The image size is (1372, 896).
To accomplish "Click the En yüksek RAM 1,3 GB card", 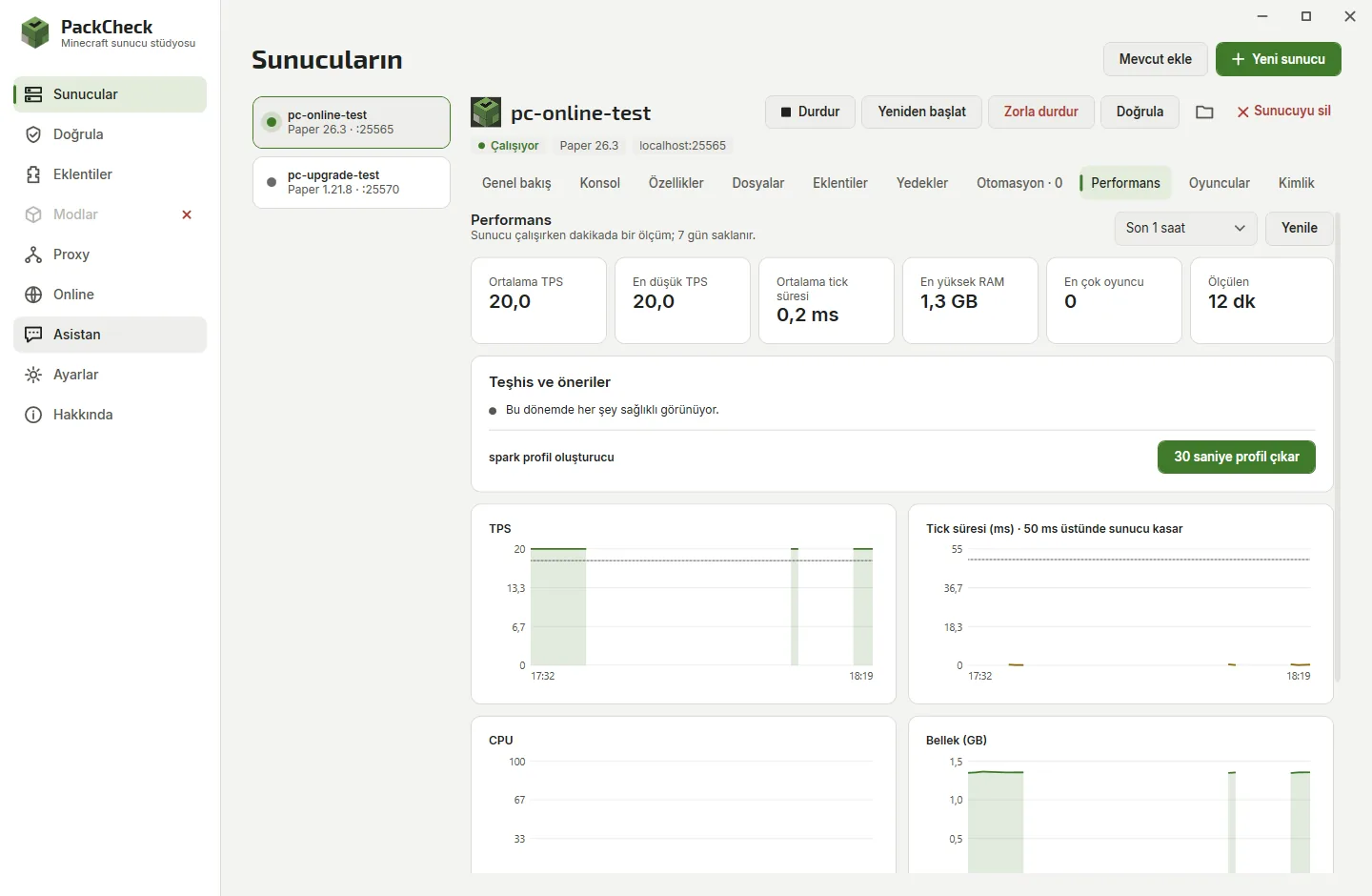I will tap(970, 300).
